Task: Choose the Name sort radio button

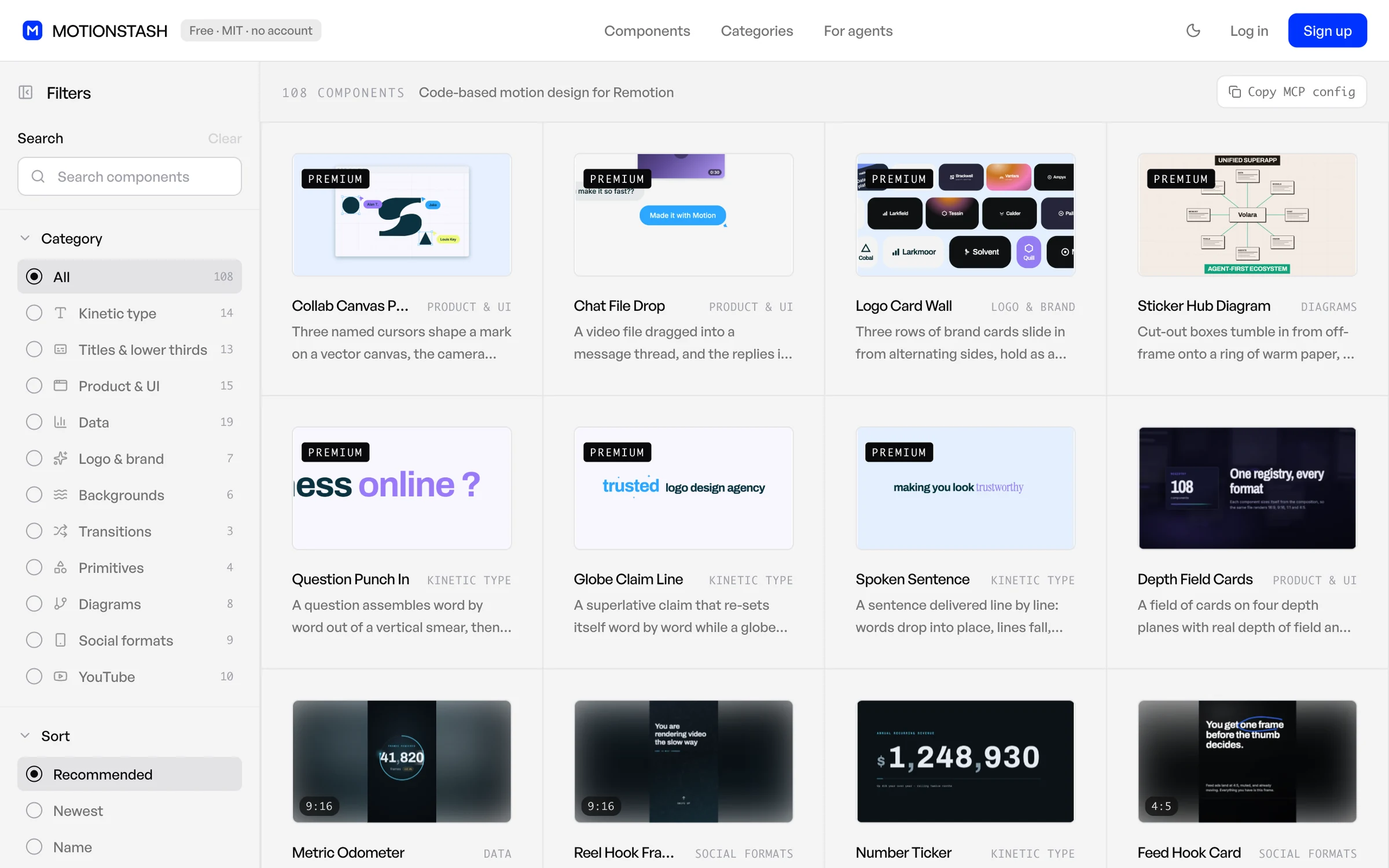Action: (34, 847)
